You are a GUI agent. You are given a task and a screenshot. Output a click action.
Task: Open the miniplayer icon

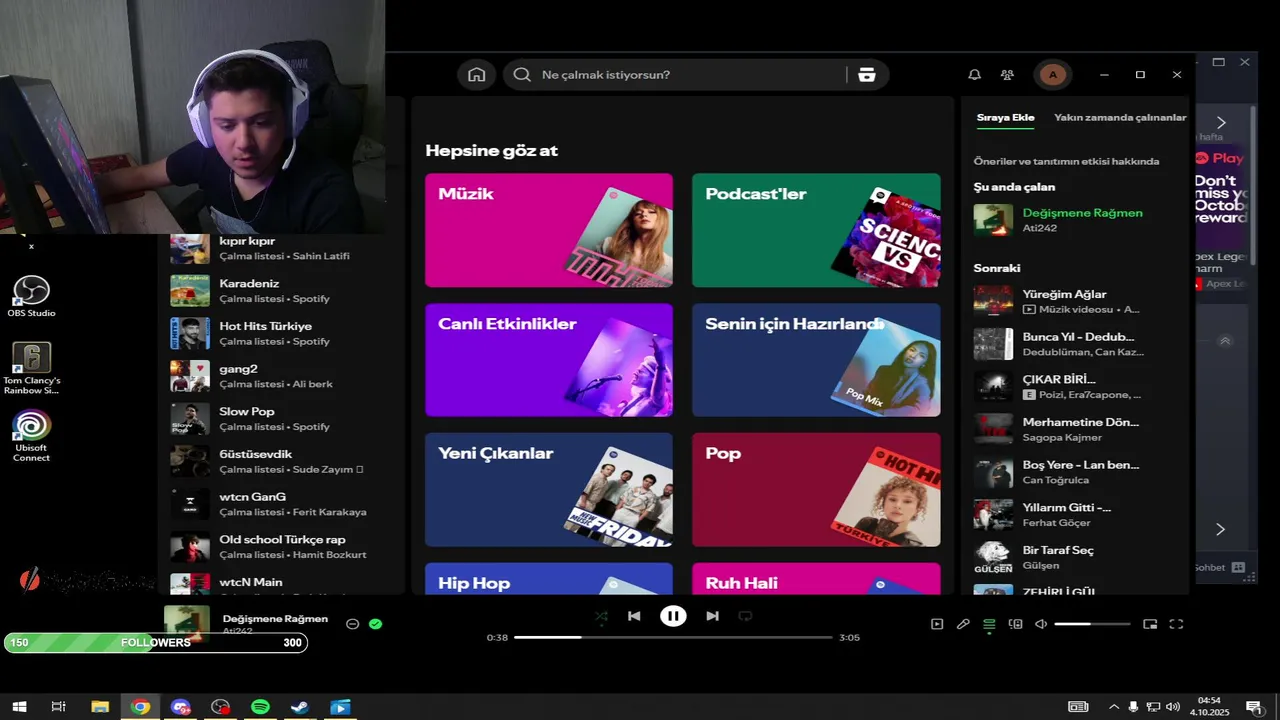click(1150, 624)
